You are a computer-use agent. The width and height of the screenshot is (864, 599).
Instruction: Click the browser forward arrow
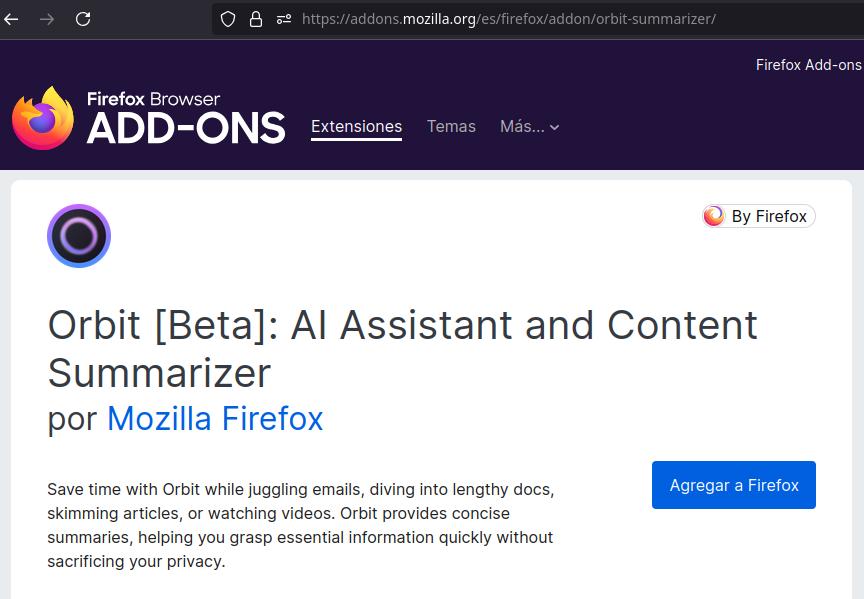(47, 19)
